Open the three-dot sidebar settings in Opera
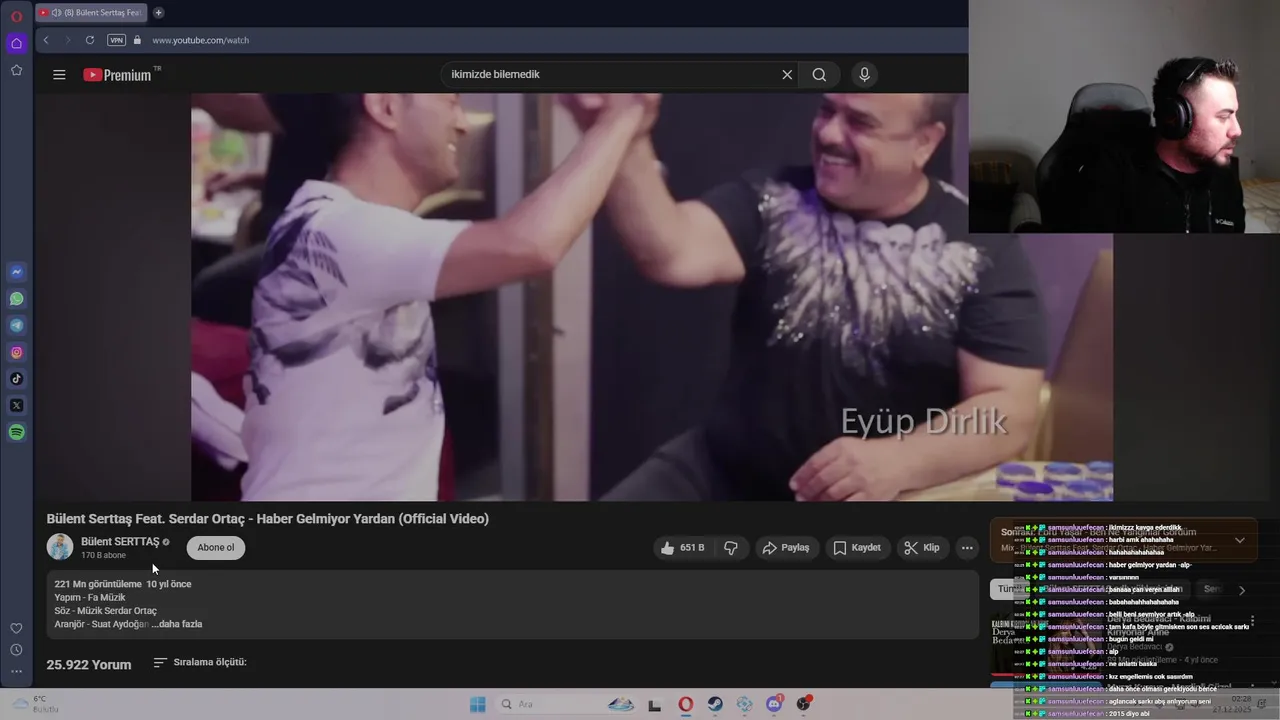This screenshot has width=1280, height=720. [16, 672]
